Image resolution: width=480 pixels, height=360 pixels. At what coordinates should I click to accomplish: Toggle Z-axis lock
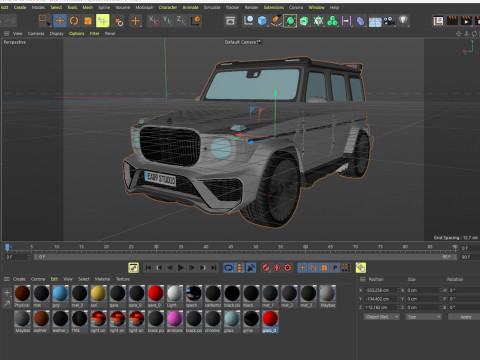[x=181, y=21]
